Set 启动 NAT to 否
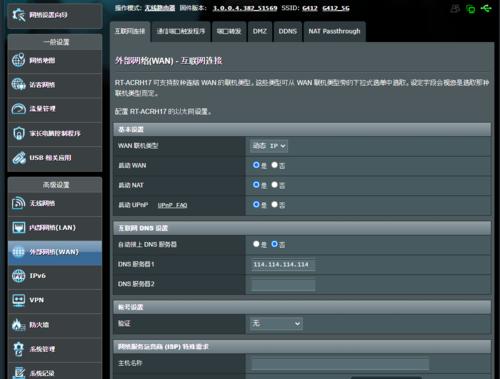 tap(274, 184)
